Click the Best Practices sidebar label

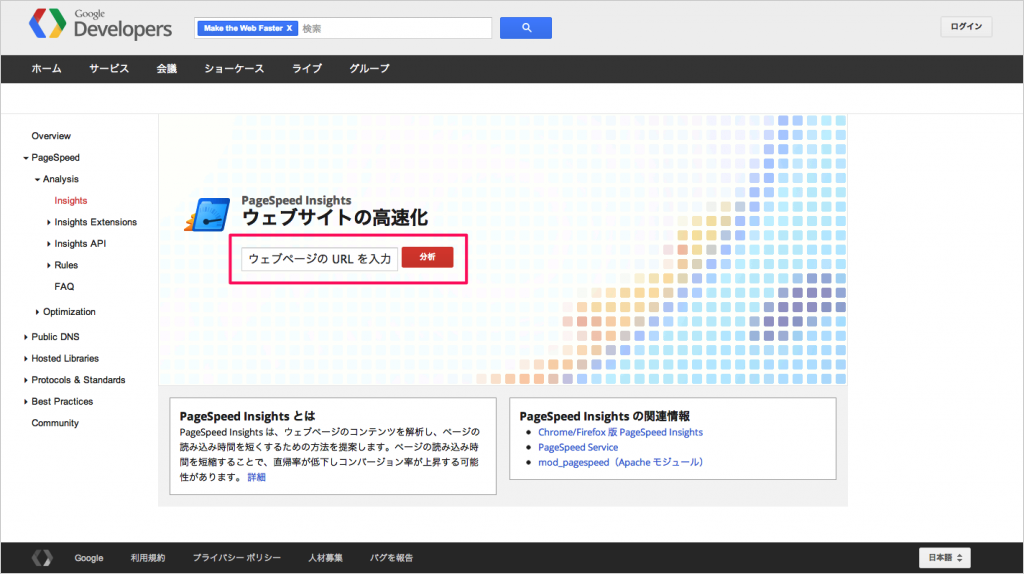coord(62,401)
